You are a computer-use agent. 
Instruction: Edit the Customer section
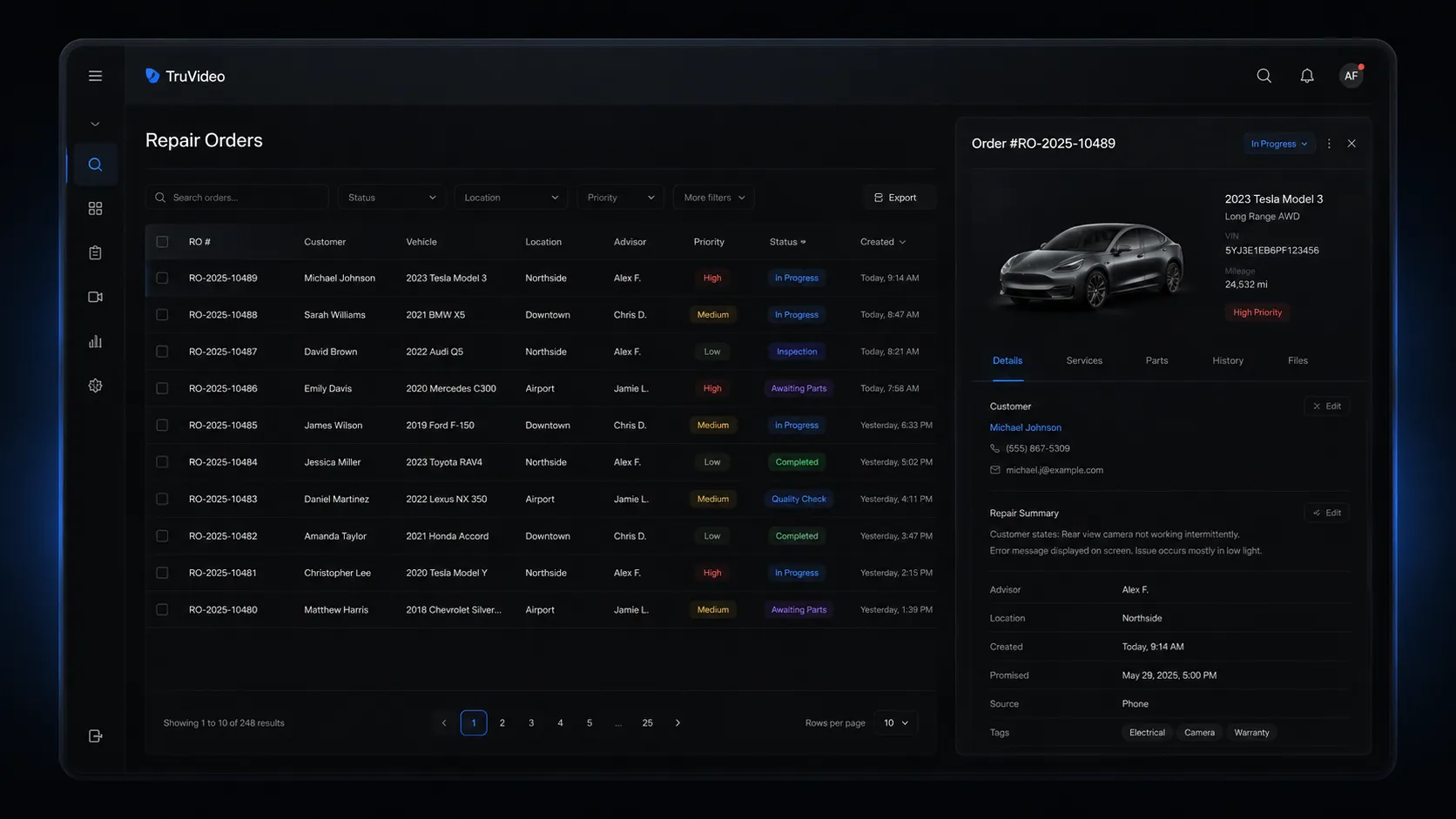point(1327,406)
